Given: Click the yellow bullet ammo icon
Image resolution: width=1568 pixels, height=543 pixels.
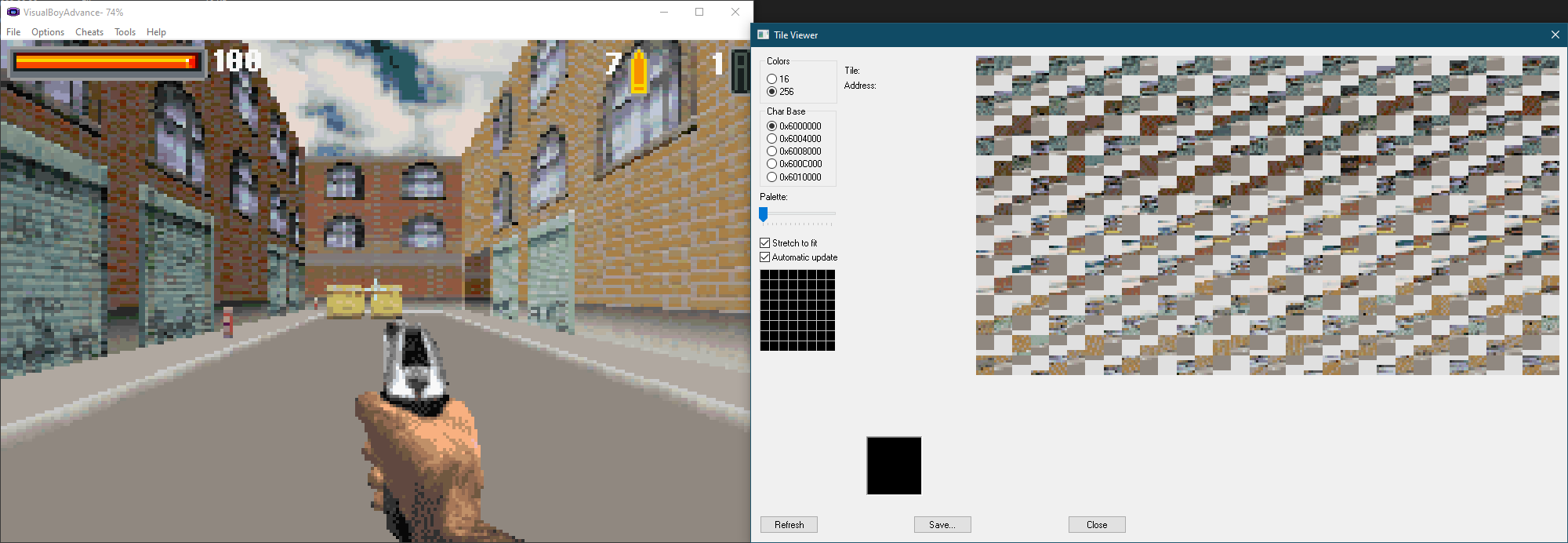Looking at the screenshot, I should click(x=639, y=72).
